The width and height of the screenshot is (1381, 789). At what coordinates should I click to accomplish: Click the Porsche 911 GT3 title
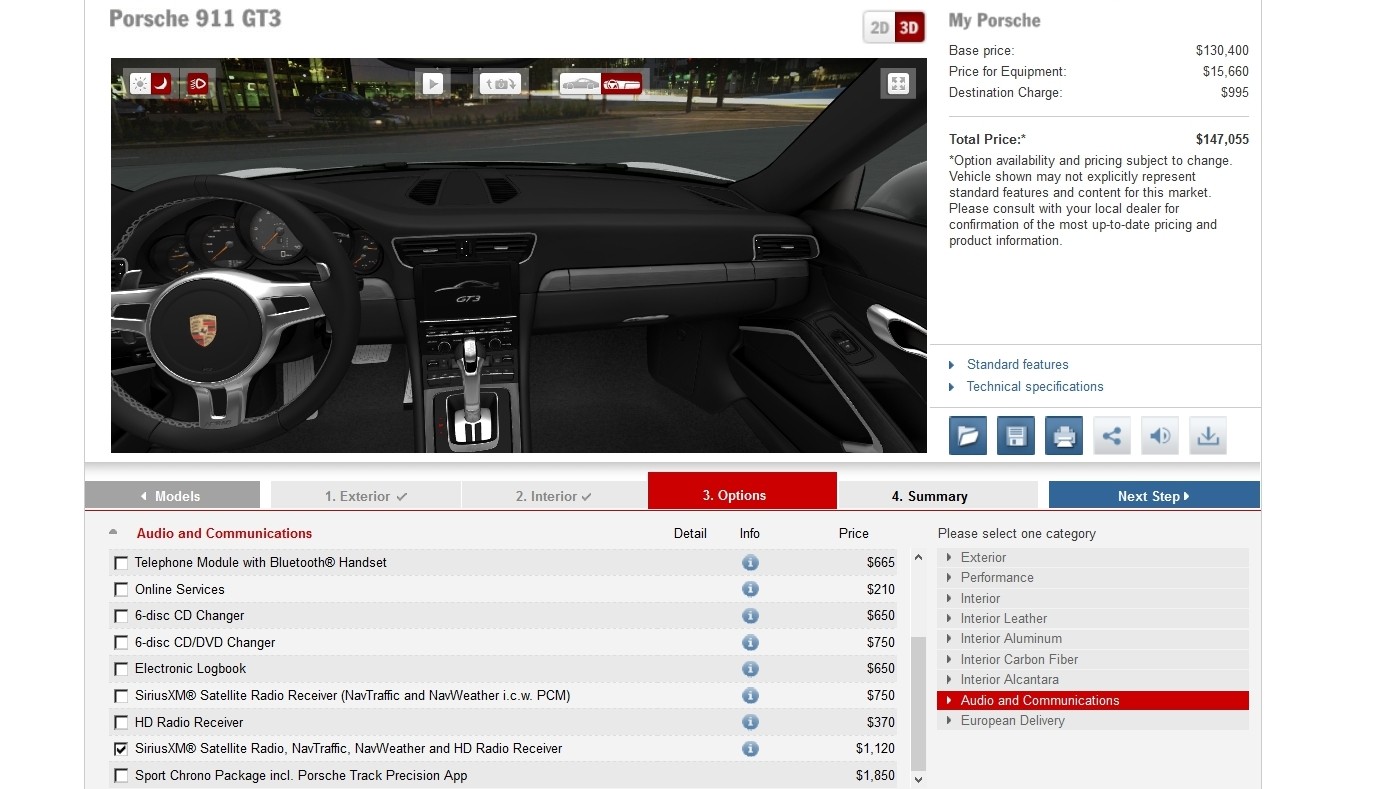pos(195,19)
